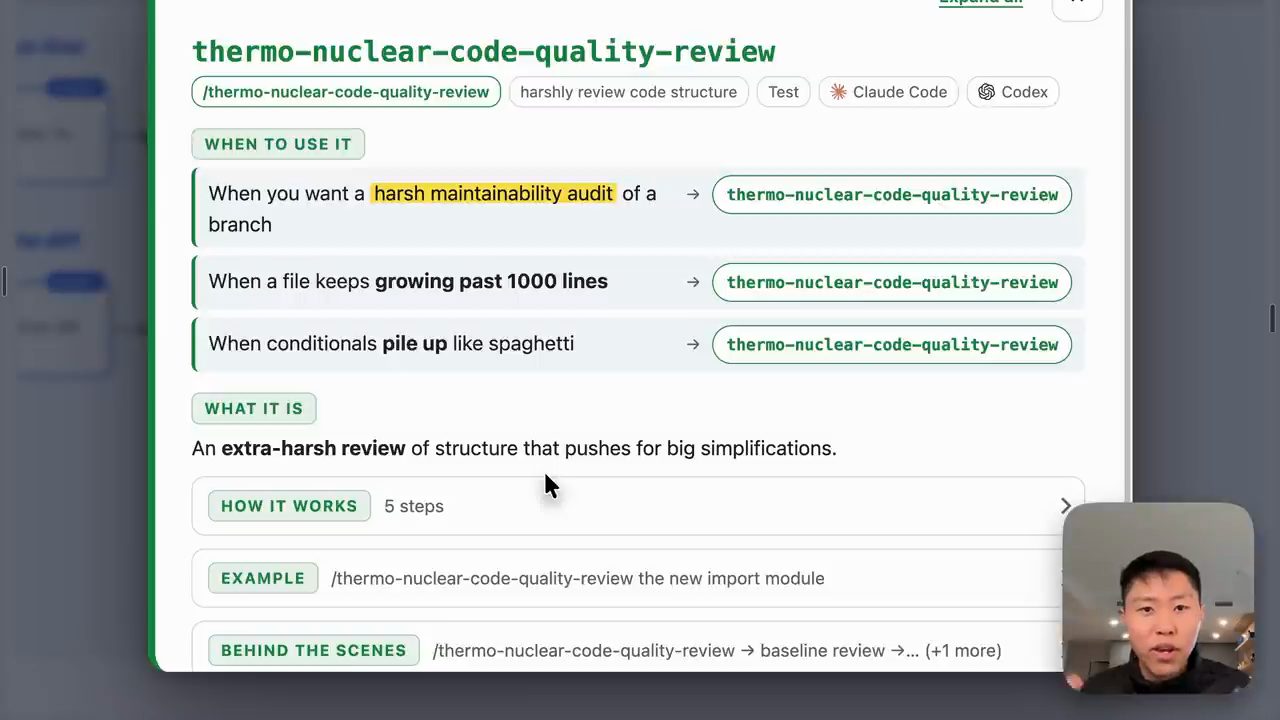Click the Example command text about import module
The height and width of the screenshot is (720, 1280).
click(578, 578)
